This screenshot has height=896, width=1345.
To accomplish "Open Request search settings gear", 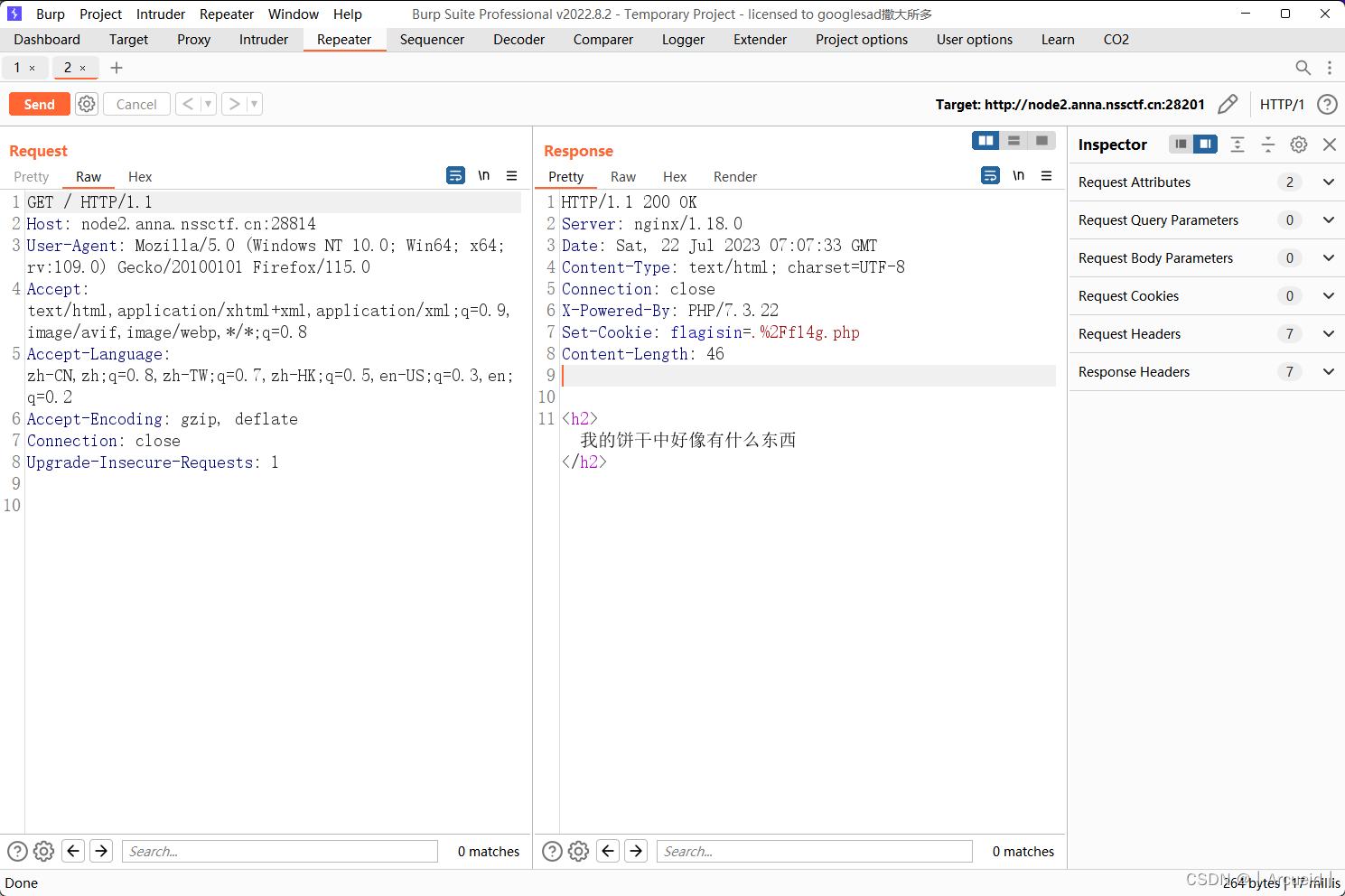I will [43, 851].
